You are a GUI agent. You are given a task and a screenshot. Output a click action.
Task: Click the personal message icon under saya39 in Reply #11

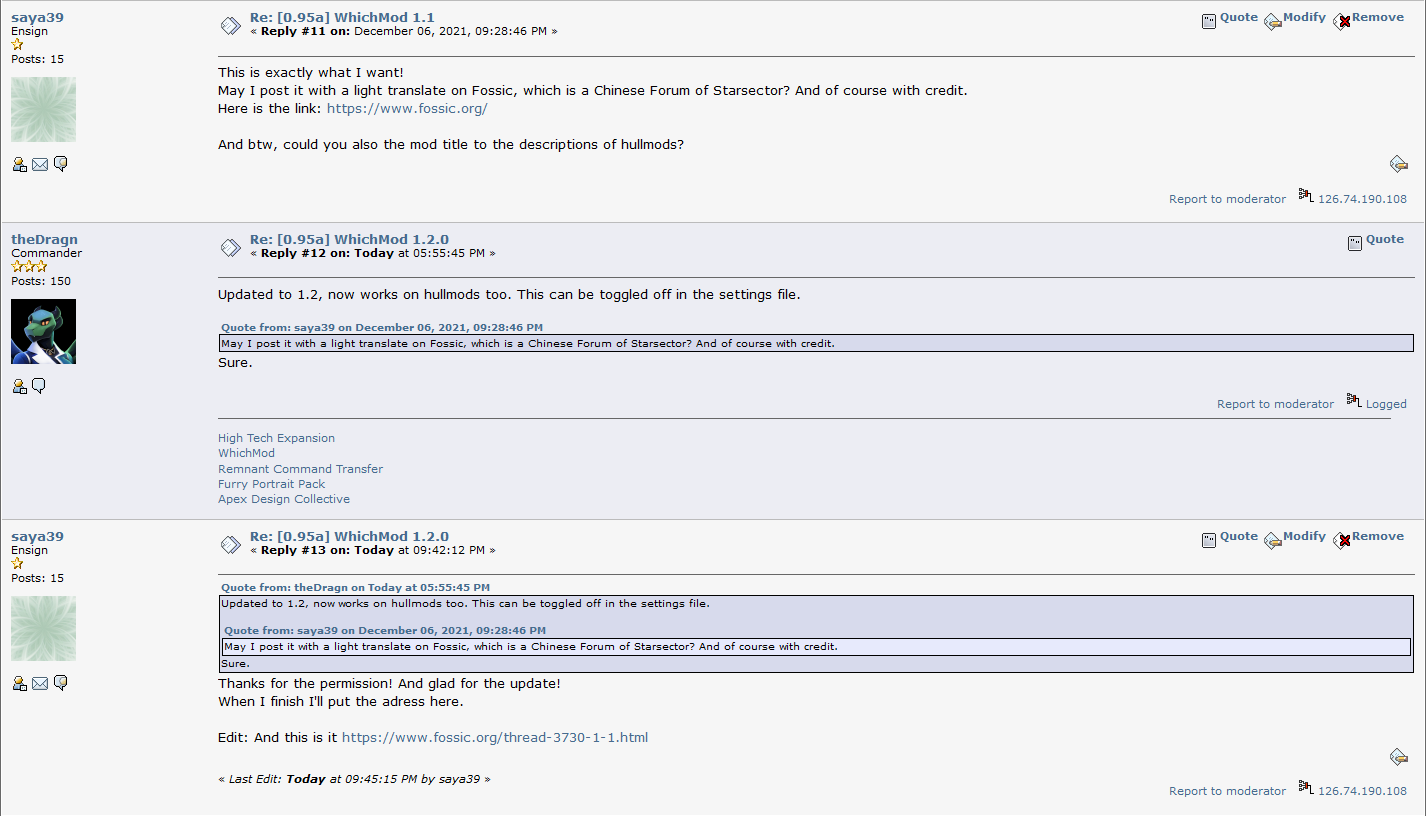click(60, 164)
